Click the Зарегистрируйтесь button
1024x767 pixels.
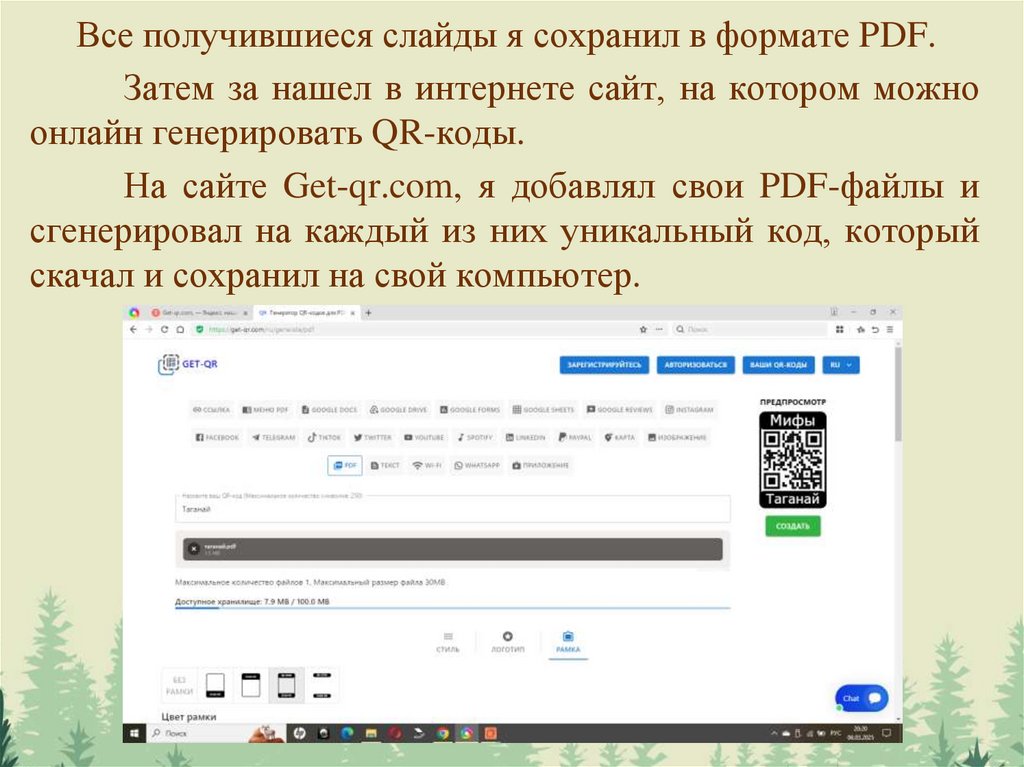[604, 365]
